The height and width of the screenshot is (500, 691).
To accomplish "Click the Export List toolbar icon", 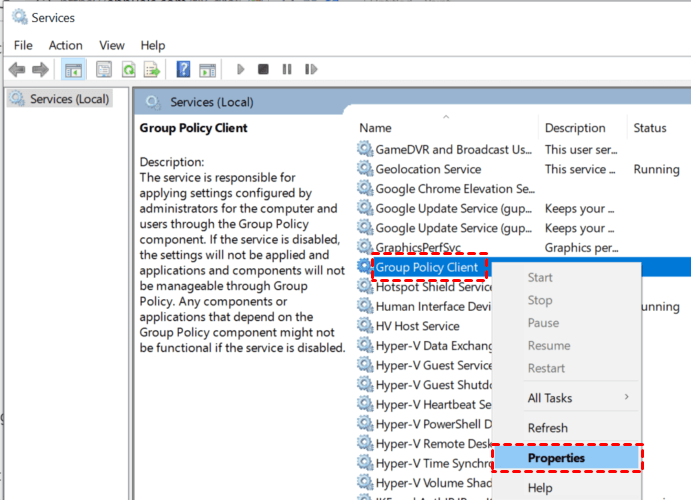I will pos(152,69).
